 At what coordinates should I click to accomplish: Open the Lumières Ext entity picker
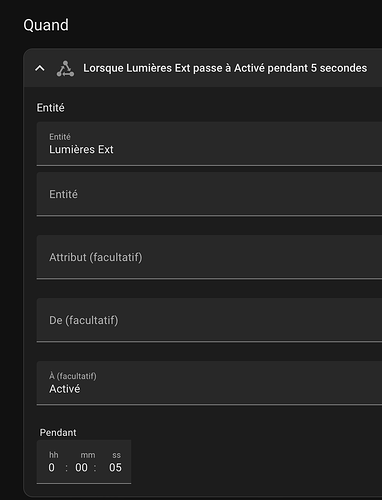(x=209, y=144)
